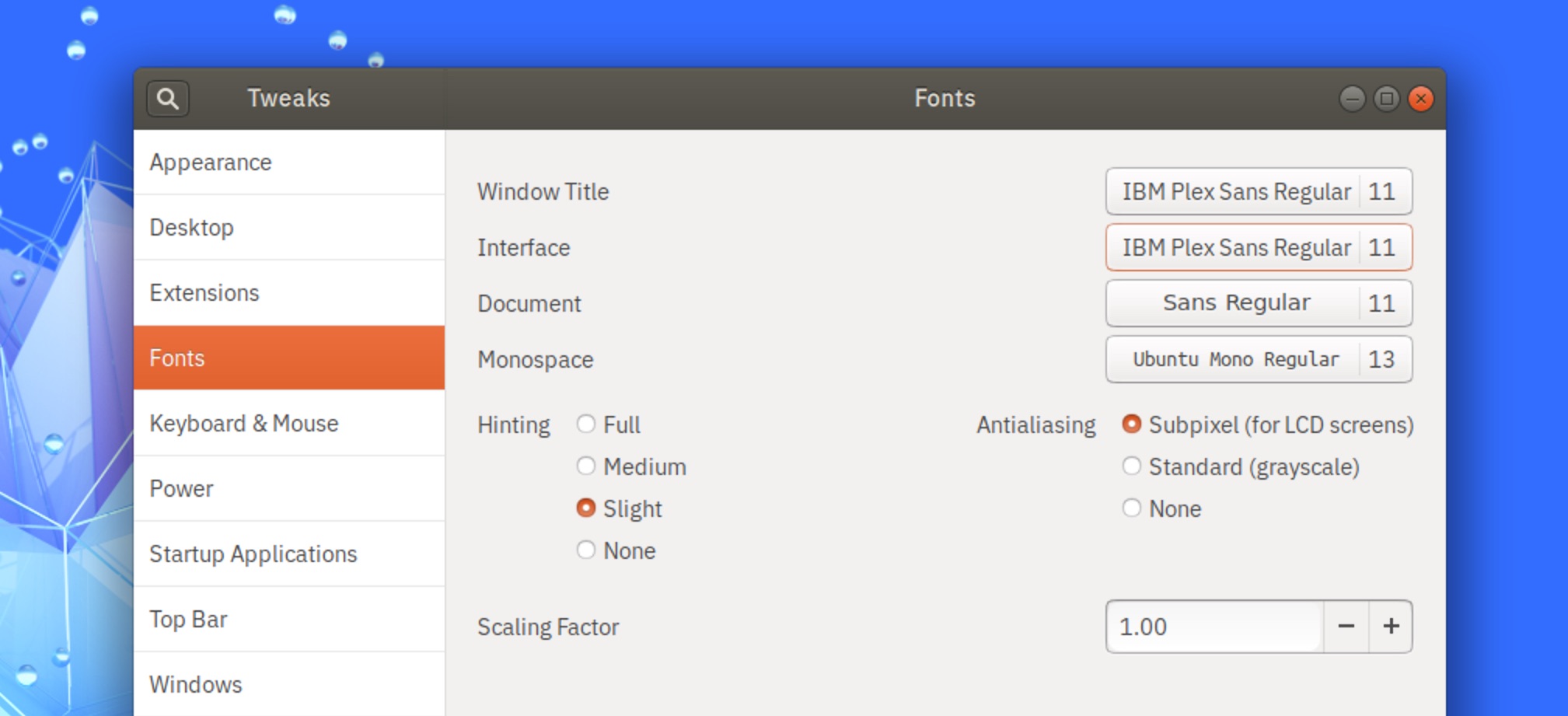Minimize the Tweaks window
Screen dimensions: 1568x716
click(1352, 99)
